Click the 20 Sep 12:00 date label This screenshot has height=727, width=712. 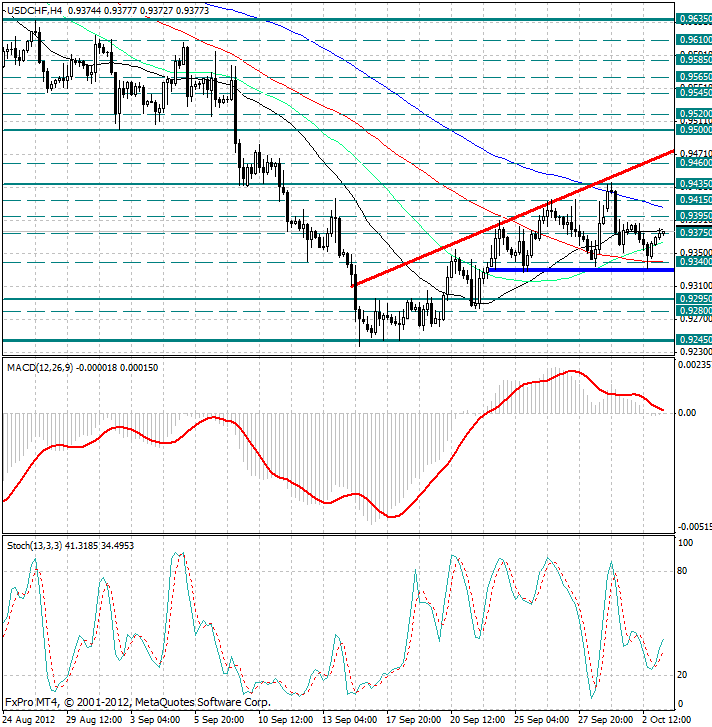(x=478, y=720)
